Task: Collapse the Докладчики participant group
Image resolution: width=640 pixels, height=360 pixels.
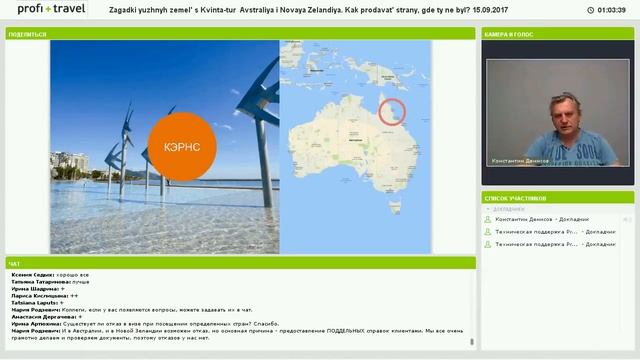Action: (487, 209)
